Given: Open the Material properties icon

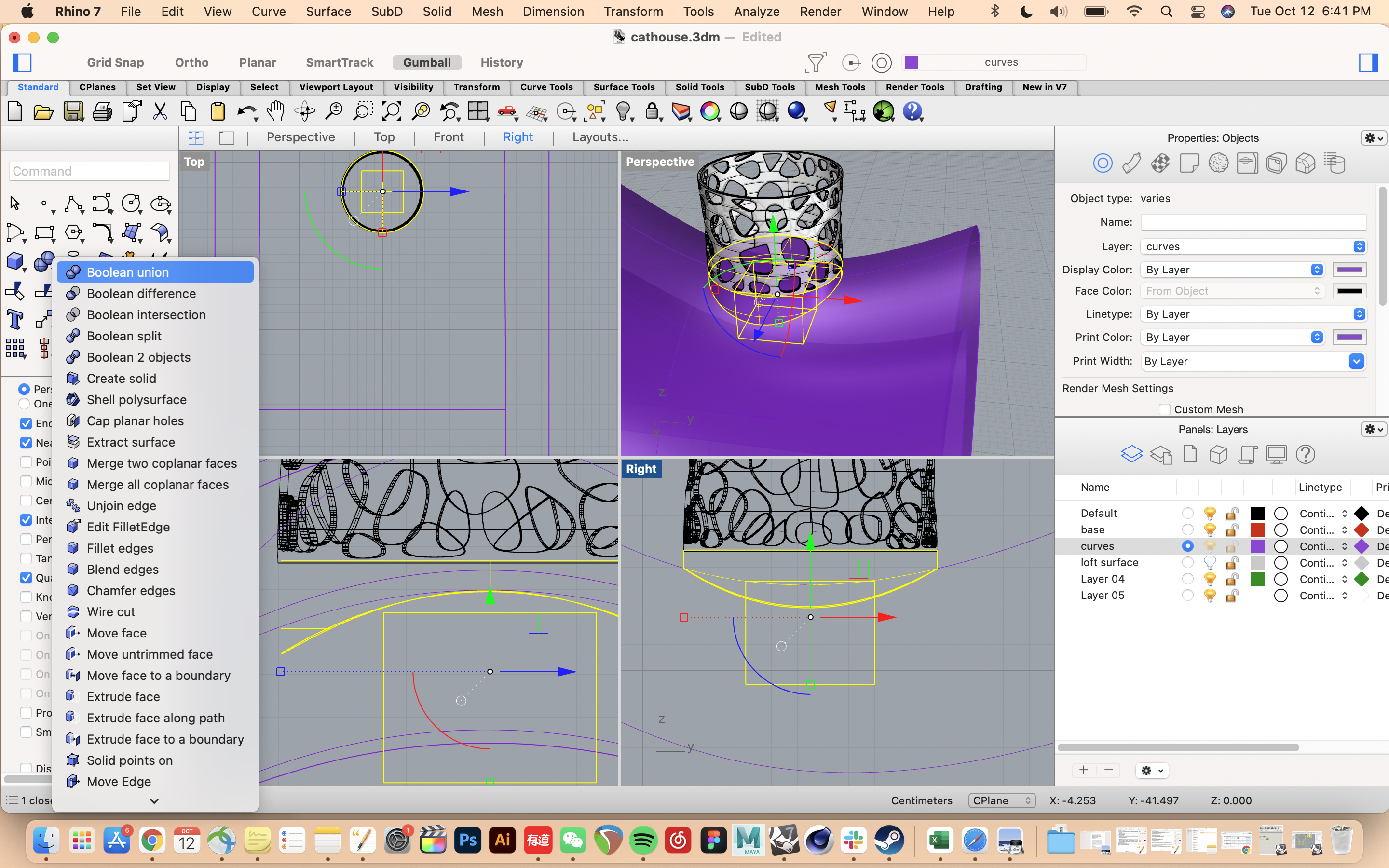Looking at the screenshot, I should click(x=1131, y=163).
